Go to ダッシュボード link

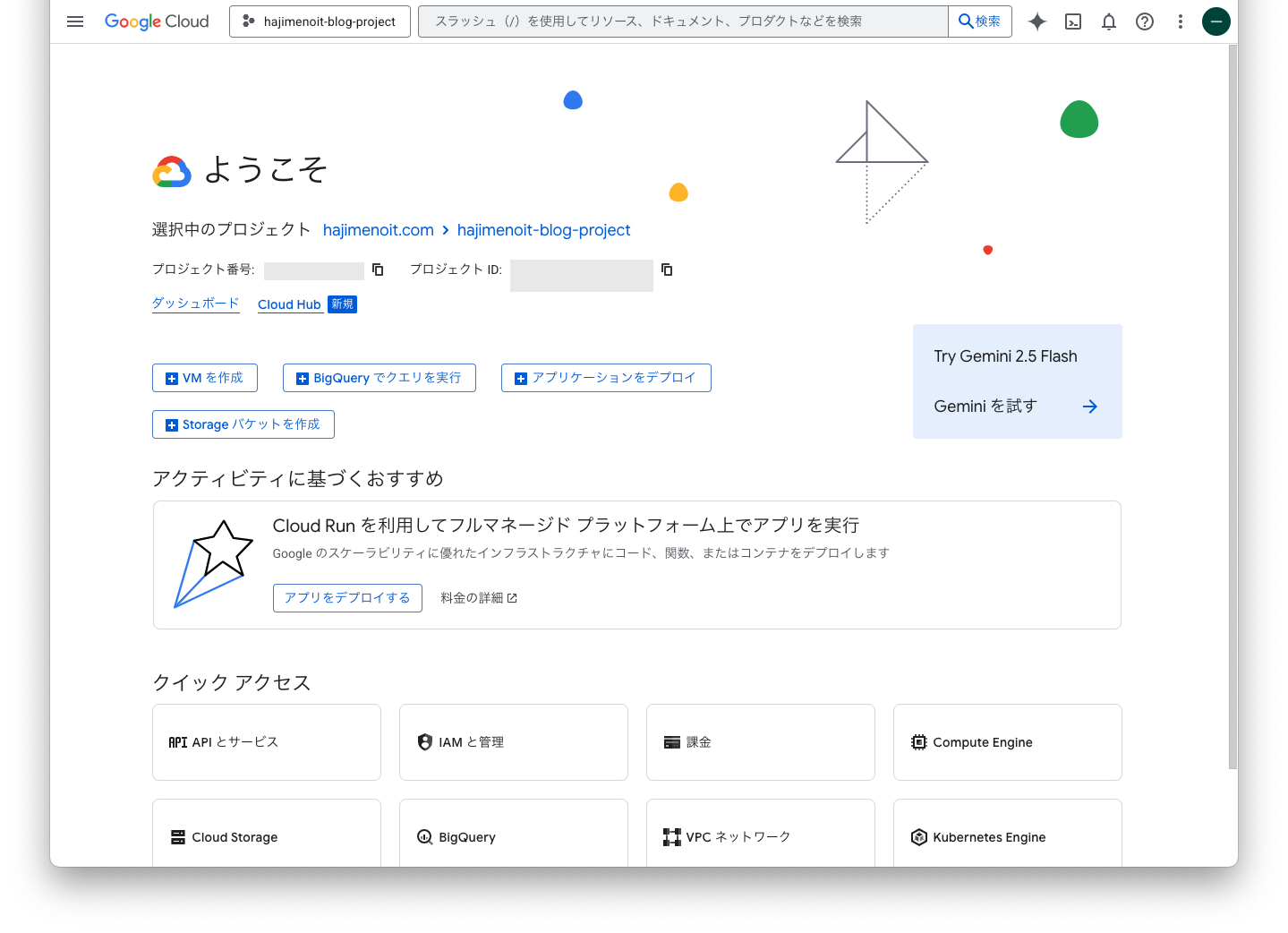pyautogui.click(x=196, y=304)
